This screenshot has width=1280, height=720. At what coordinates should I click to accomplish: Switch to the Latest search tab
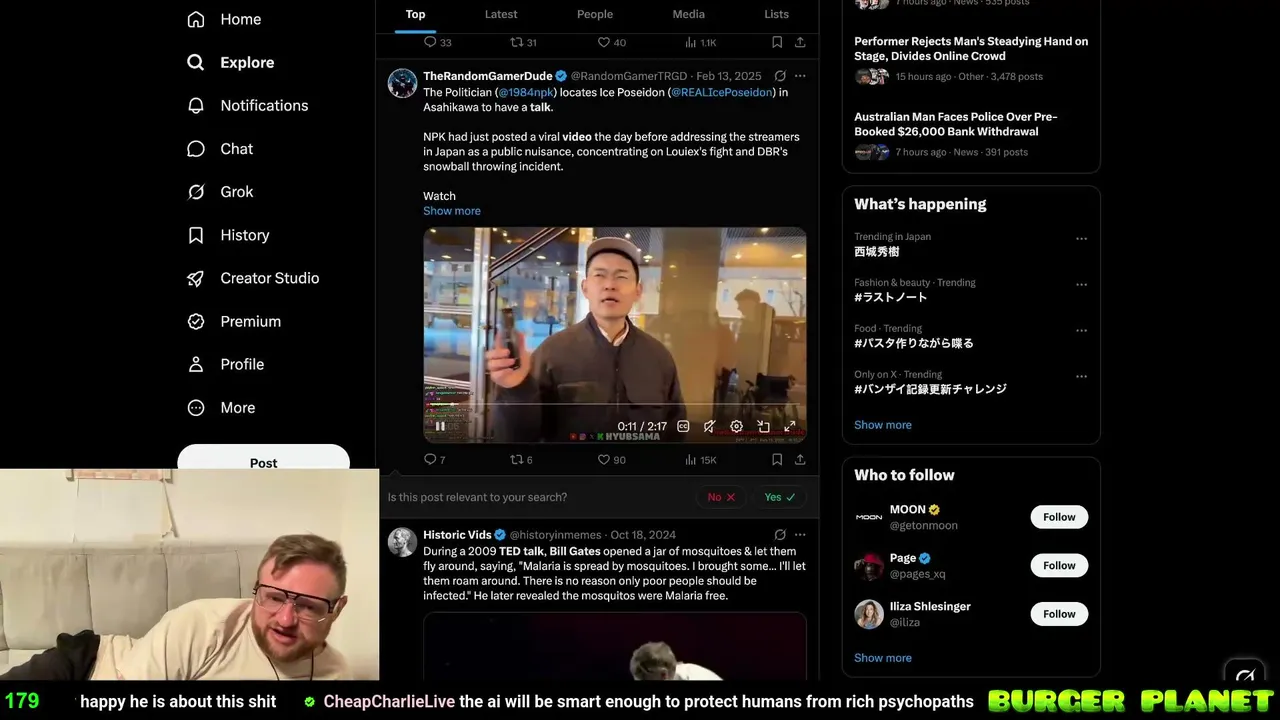click(x=501, y=14)
